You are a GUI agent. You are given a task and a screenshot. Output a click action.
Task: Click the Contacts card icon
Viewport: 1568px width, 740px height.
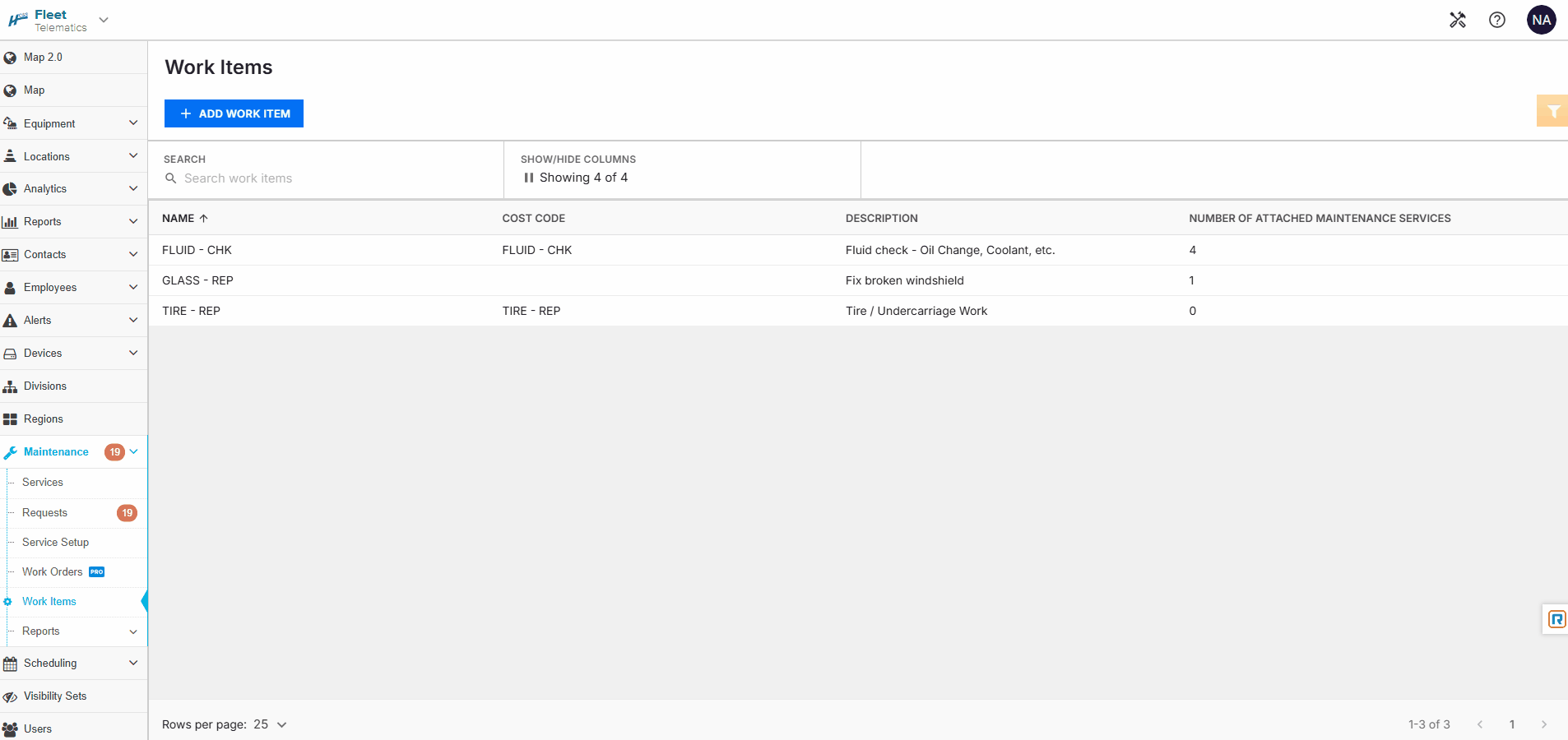coord(10,255)
